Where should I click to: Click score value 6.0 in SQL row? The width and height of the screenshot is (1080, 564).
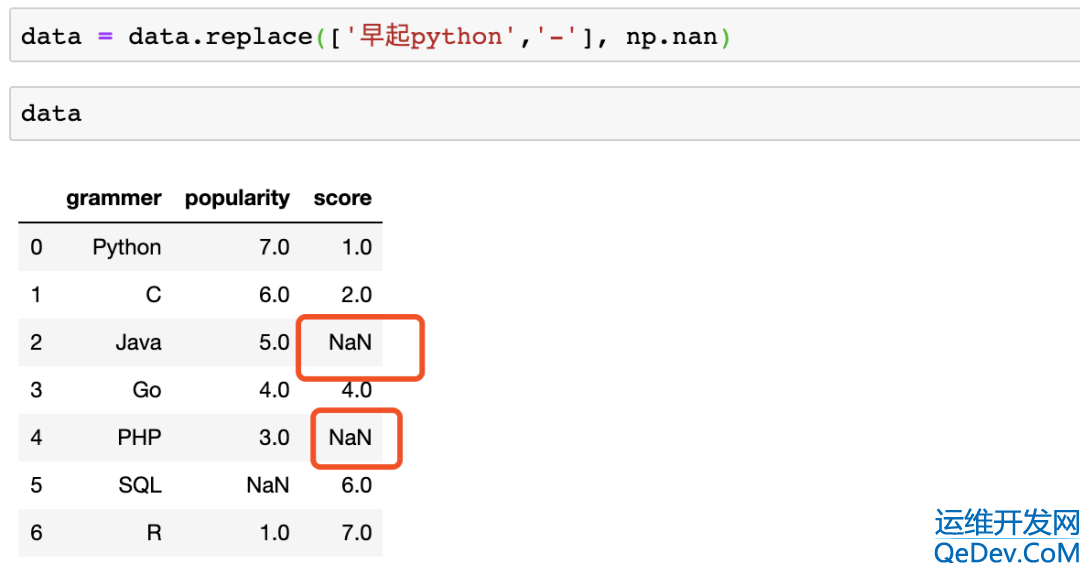click(357, 485)
